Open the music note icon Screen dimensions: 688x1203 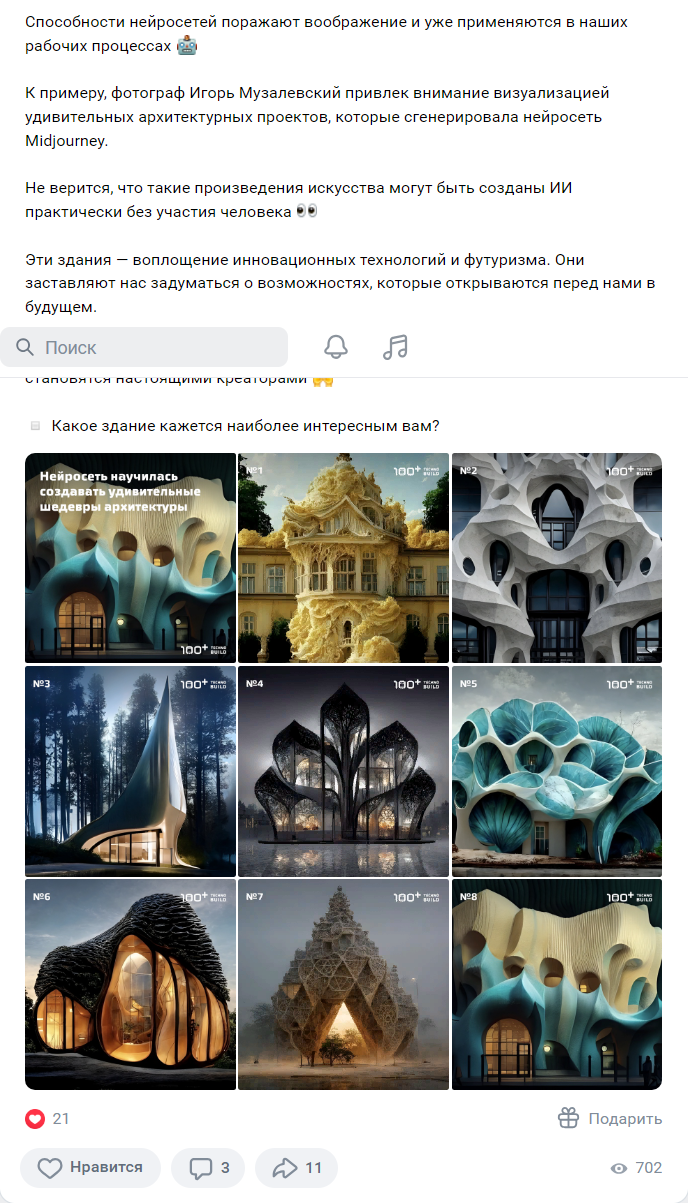pos(396,347)
